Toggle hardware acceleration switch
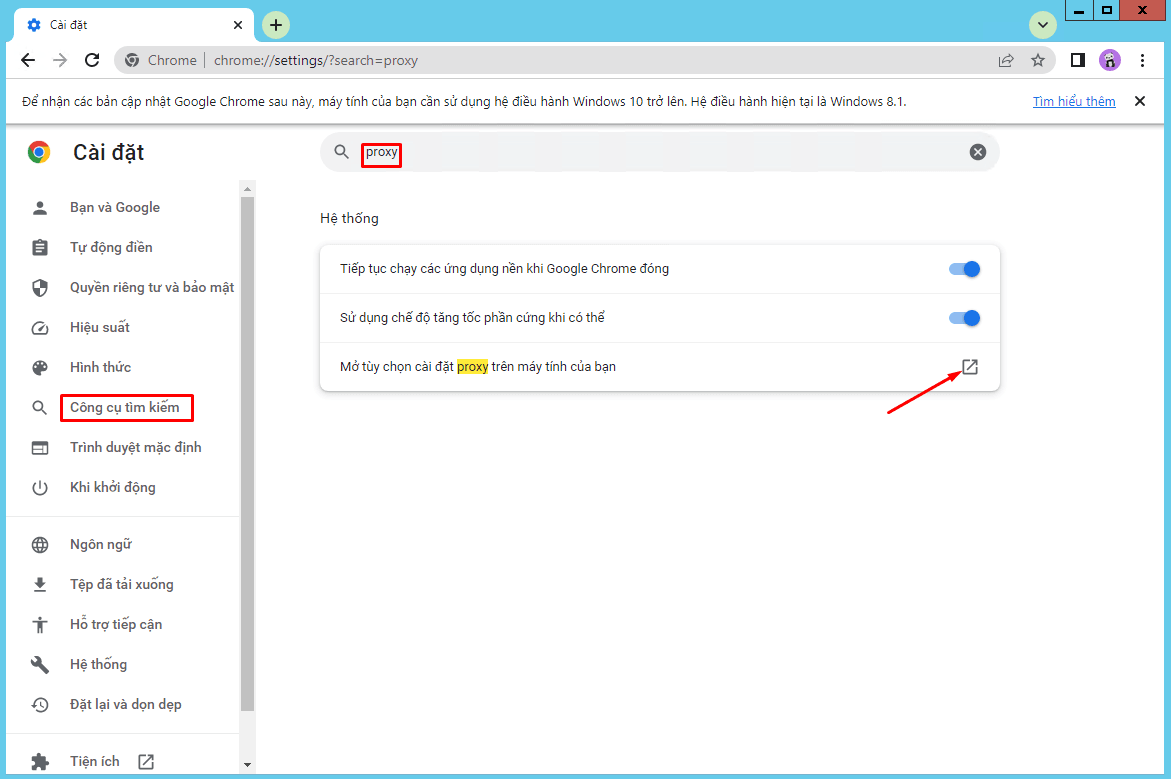 point(964,318)
